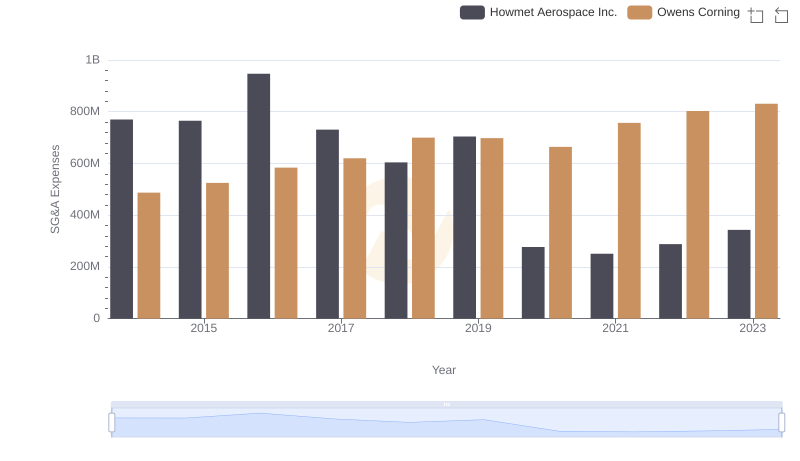The height and width of the screenshot is (461, 800).
Task: Click the 1B y-axis label
Action: click(x=92, y=60)
